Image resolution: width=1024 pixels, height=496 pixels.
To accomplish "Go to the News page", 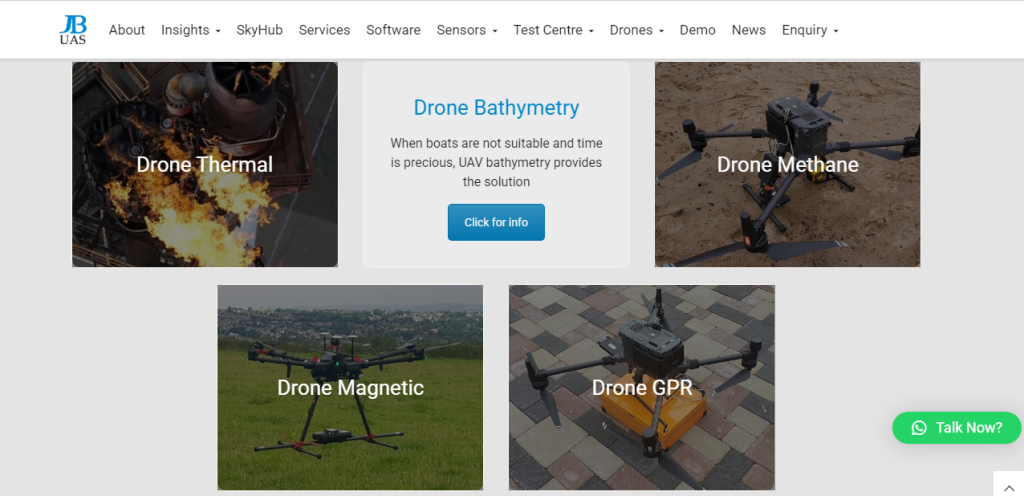I will tap(748, 30).
